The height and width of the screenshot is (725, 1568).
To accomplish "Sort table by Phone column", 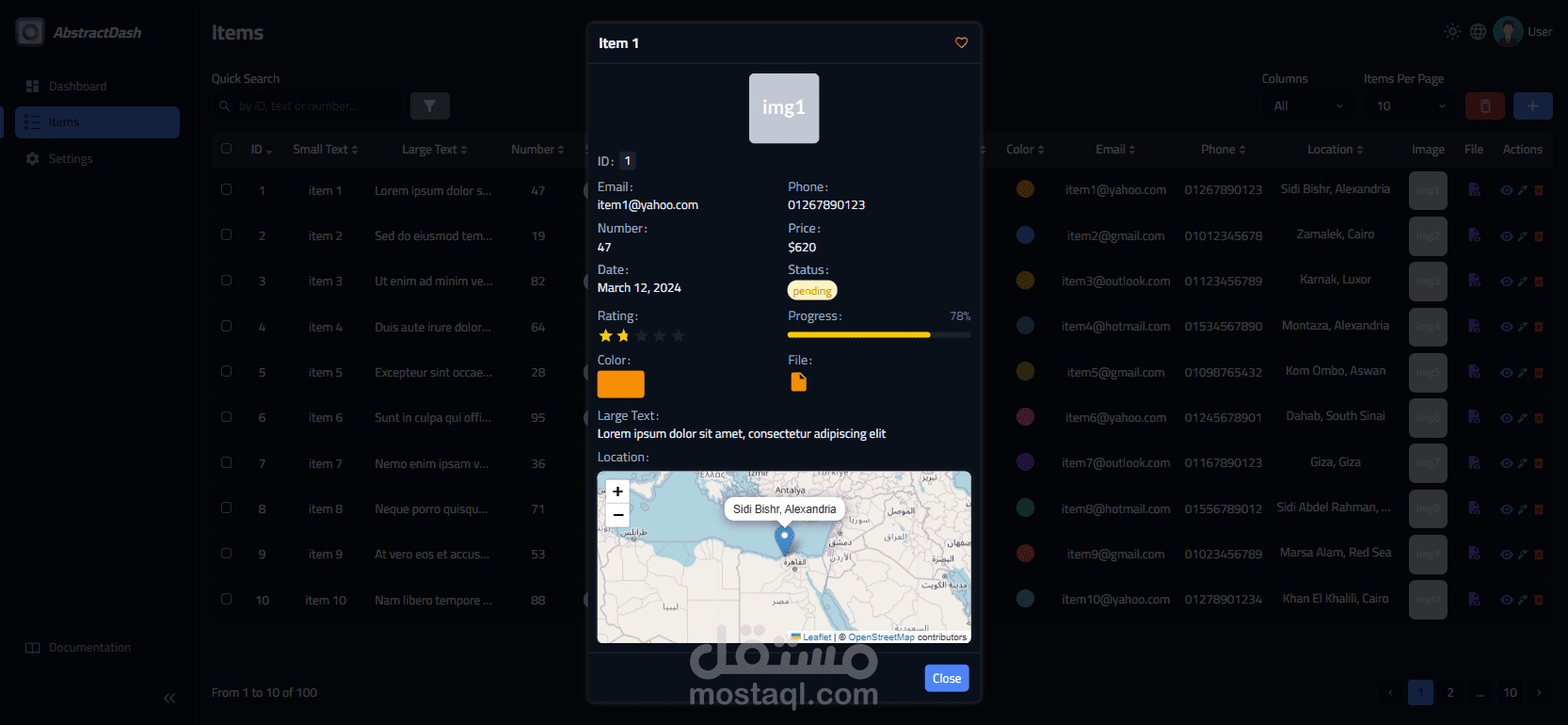I will tap(1223, 150).
